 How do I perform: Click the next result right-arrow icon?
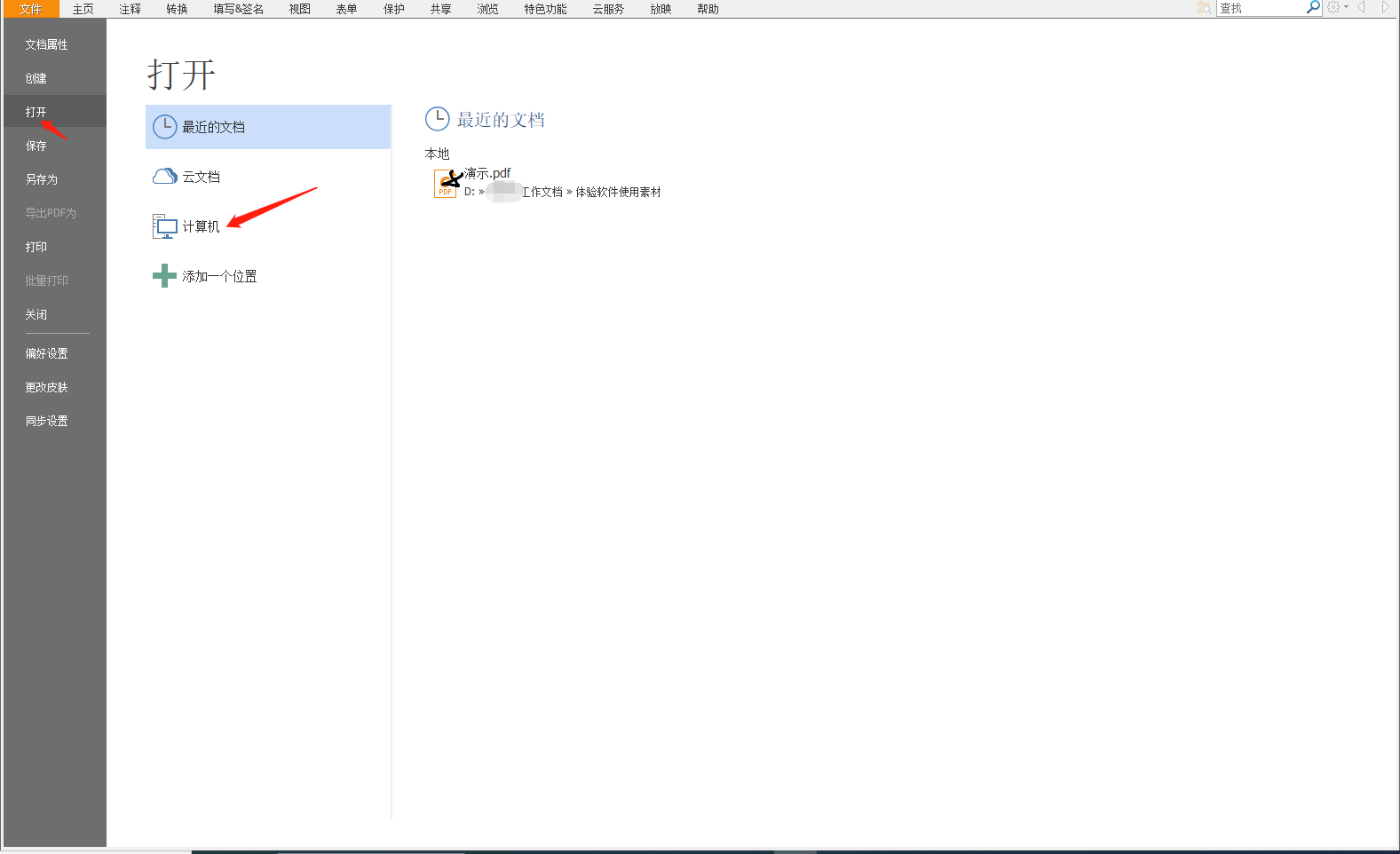click(1384, 8)
